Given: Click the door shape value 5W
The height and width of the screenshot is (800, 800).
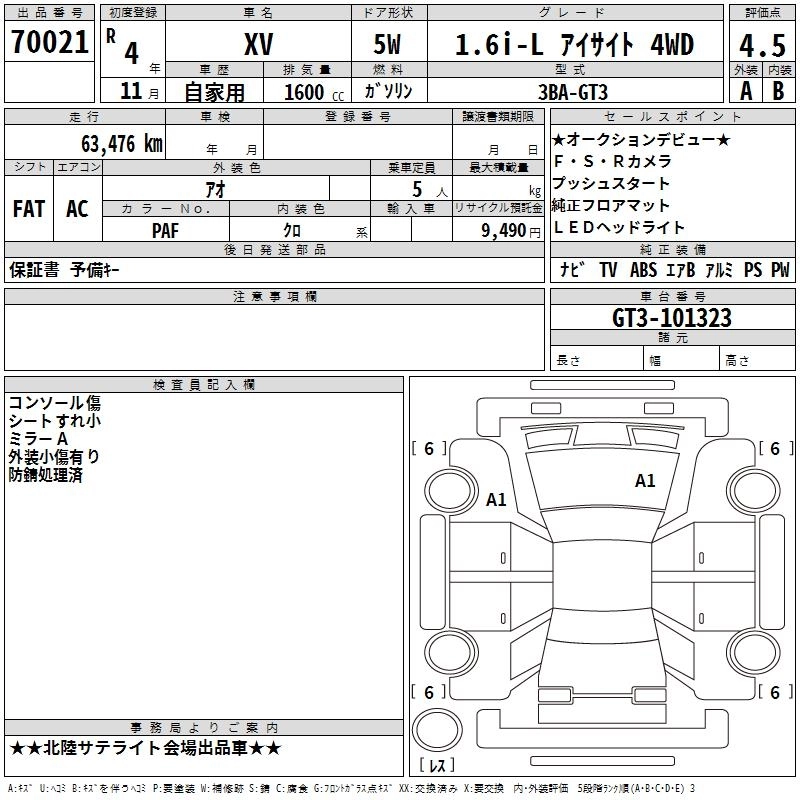Looking at the screenshot, I should click(387, 44).
